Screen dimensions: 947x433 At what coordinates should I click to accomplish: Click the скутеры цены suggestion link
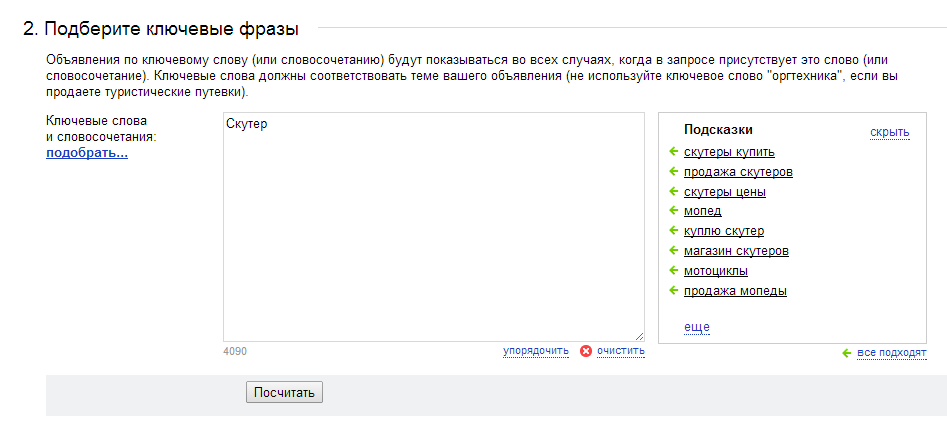[725, 192]
